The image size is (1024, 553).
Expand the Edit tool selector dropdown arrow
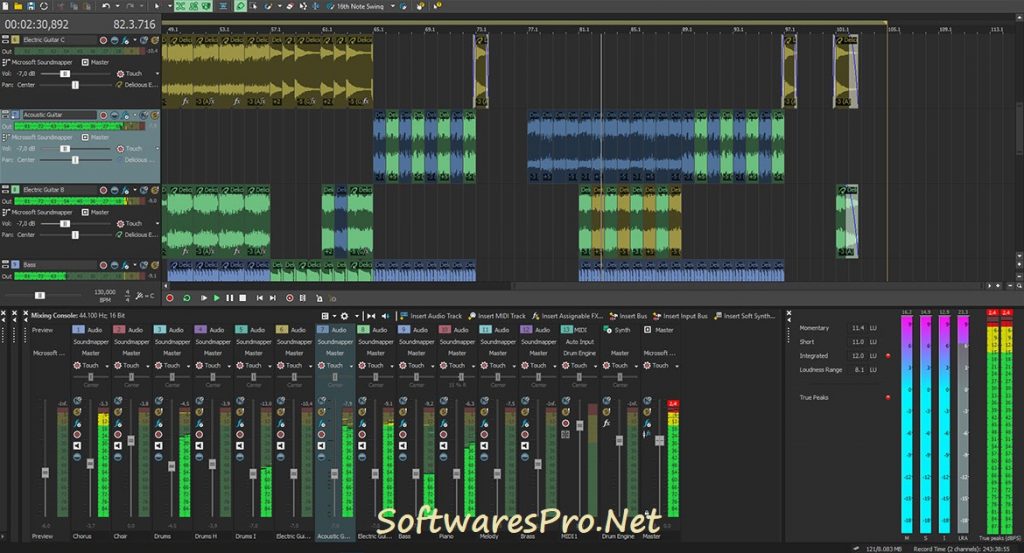pyautogui.click(x=168, y=7)
